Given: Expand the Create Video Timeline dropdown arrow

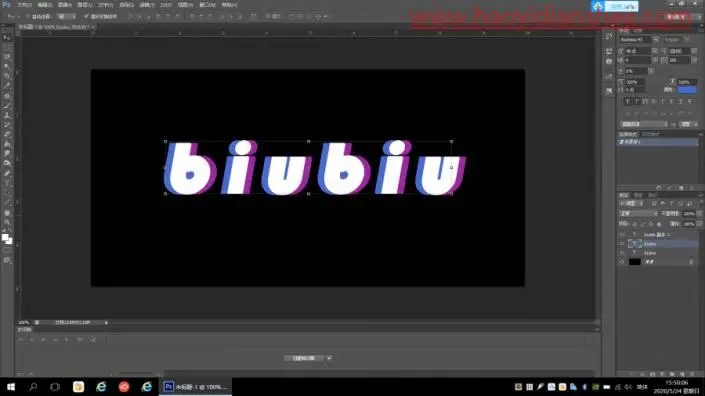Looking at the screenshot, I should tap(329, 358).
